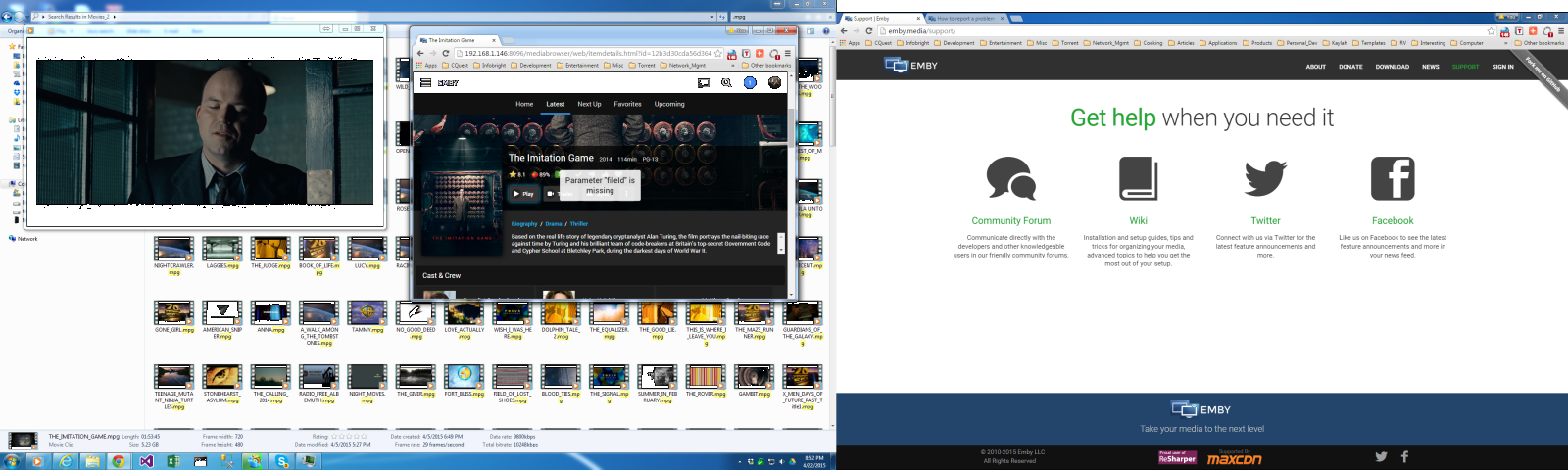The width and height of the screenshot is (1568, 470).
Task: Switch to the Latest tab in Emby
Action: click(555, 104)
